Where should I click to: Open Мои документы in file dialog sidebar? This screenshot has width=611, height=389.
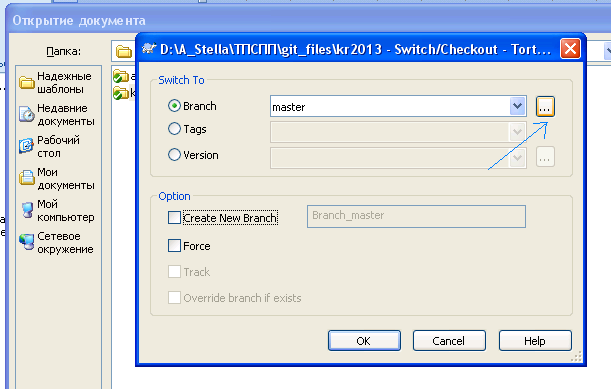tap(57, 179)
